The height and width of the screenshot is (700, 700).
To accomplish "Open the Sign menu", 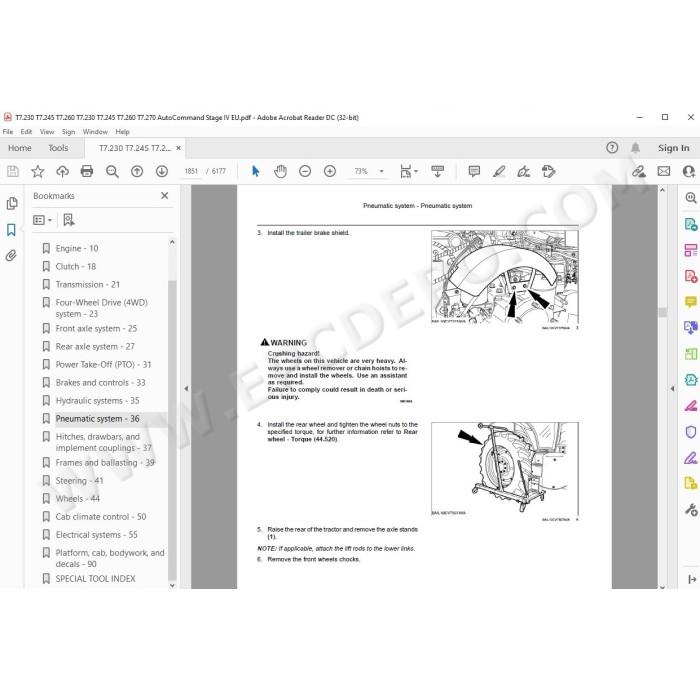I will (68, 132).
